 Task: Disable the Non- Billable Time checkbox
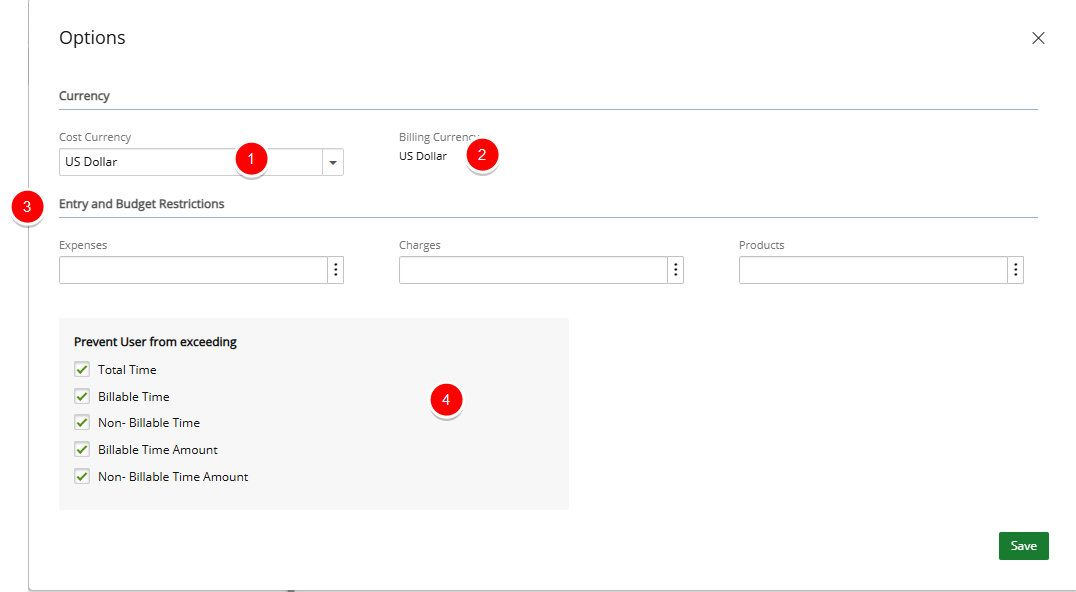82,423
